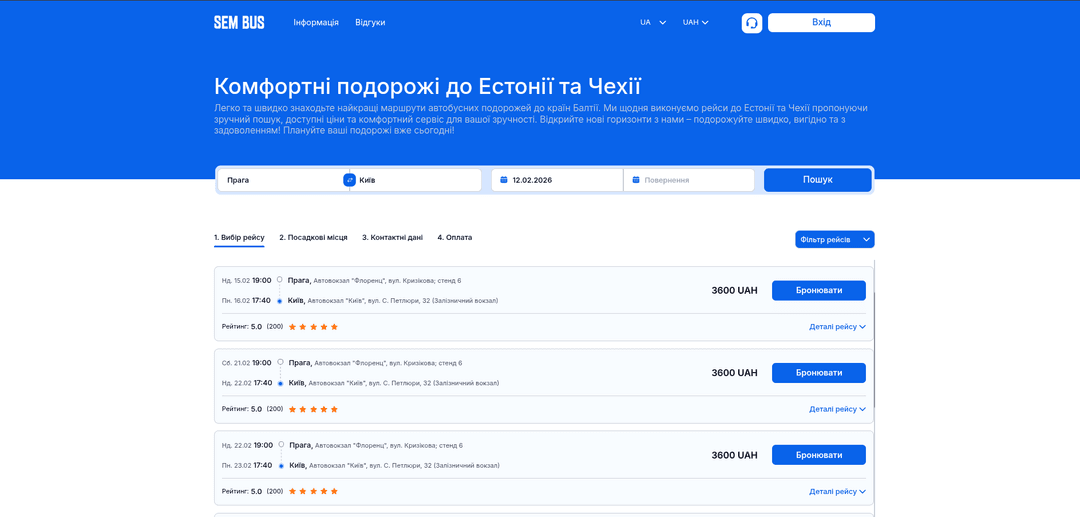Switch to the Посадкові місця step tab
Screen dimensions: 1080x517
click(313, 238)
